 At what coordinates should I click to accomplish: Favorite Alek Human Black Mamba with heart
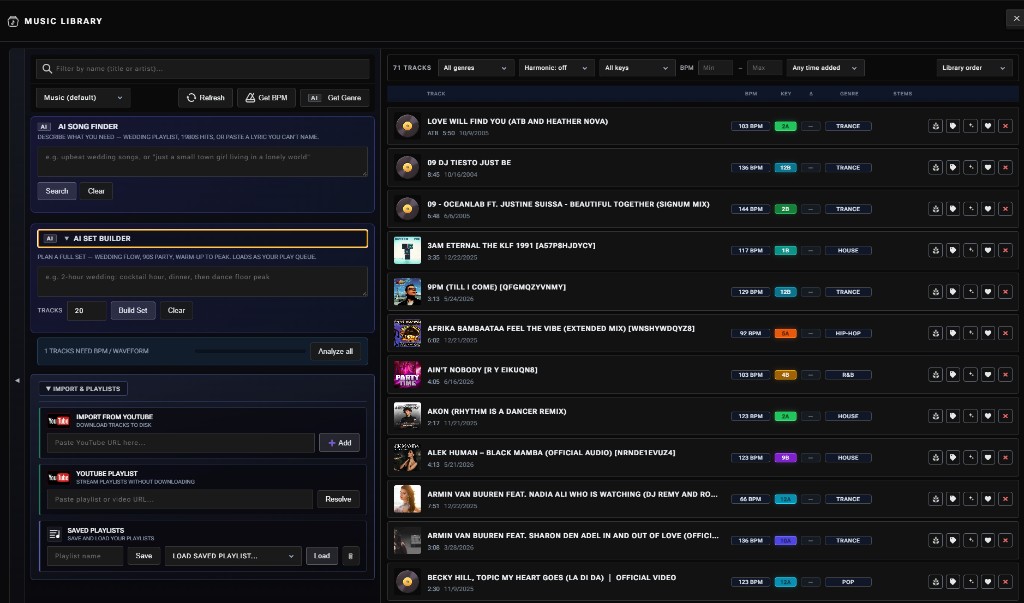click(987, 457)
